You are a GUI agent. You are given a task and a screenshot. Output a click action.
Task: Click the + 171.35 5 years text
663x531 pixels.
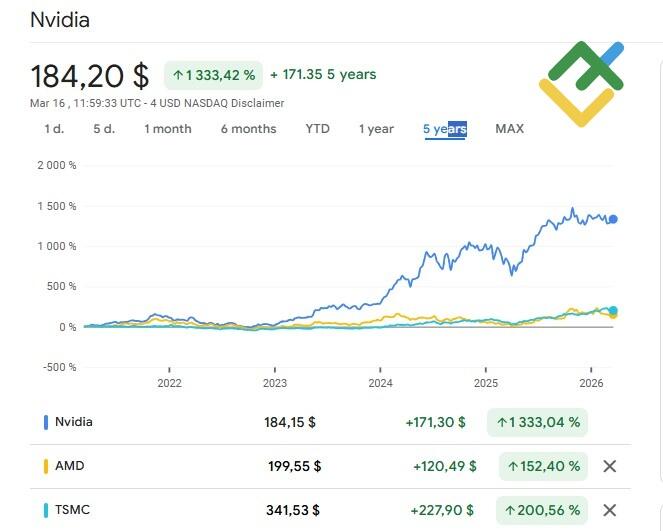coord(323,74)
